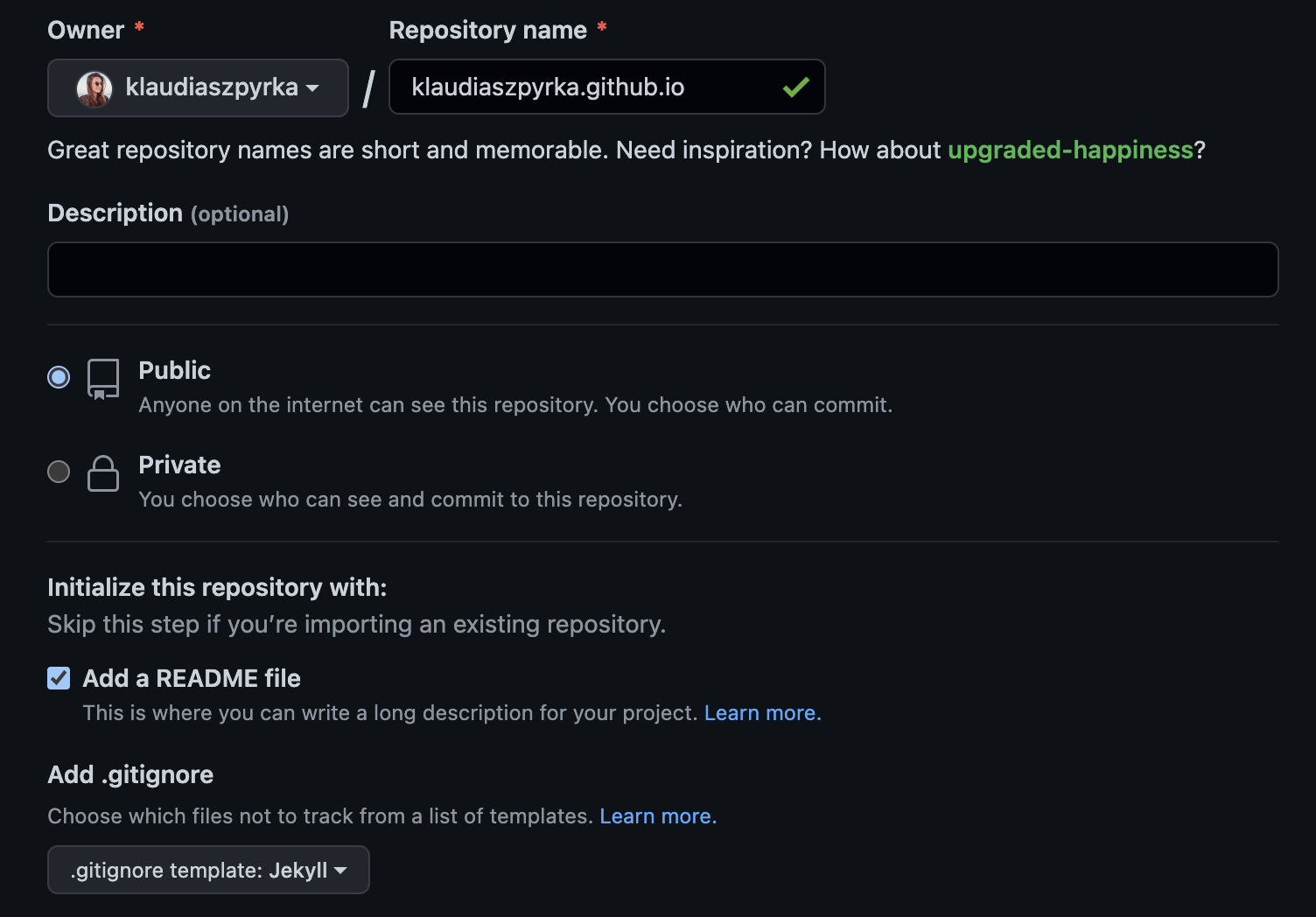Click the 'Public' visibility heading text
1316x917 pixels.
175,370
